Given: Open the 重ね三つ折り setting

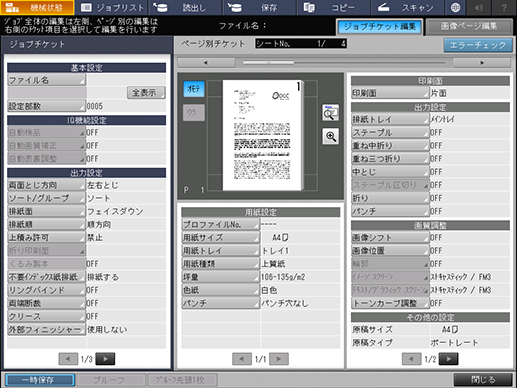Looking at the screenshot, I should [390, 159].
